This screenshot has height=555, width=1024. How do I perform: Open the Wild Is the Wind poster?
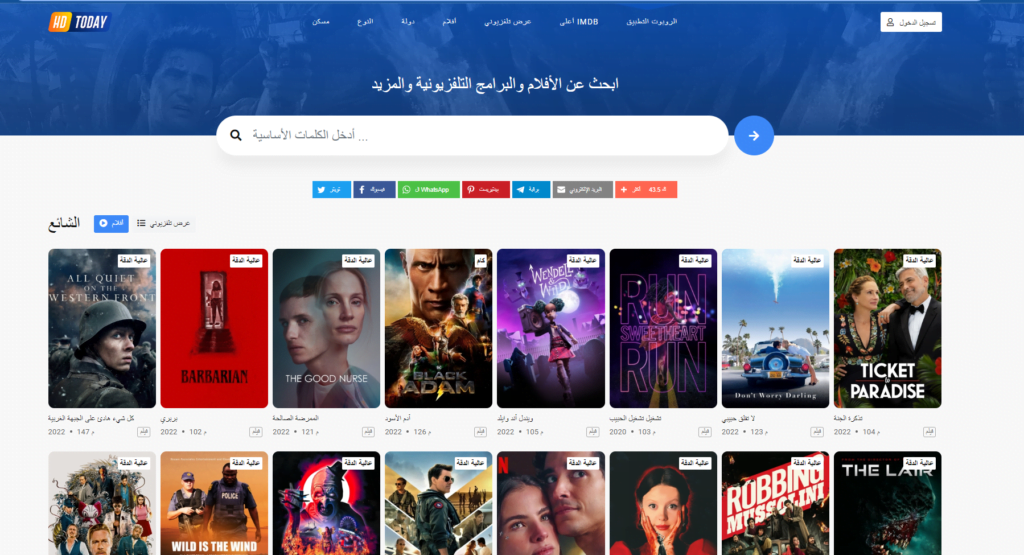click(214, 503)
